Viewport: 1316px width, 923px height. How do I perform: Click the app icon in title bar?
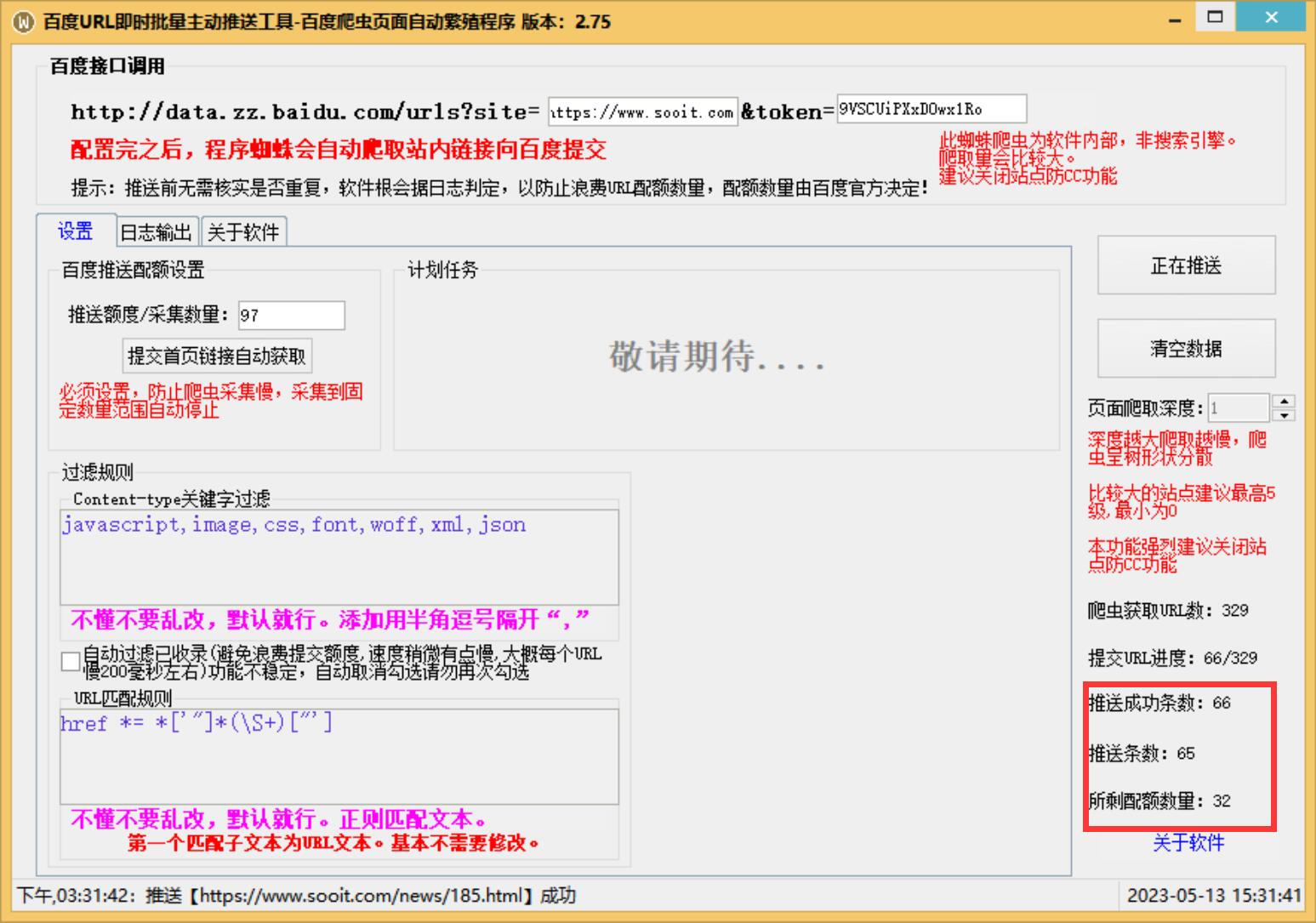(x=25, y=21)
